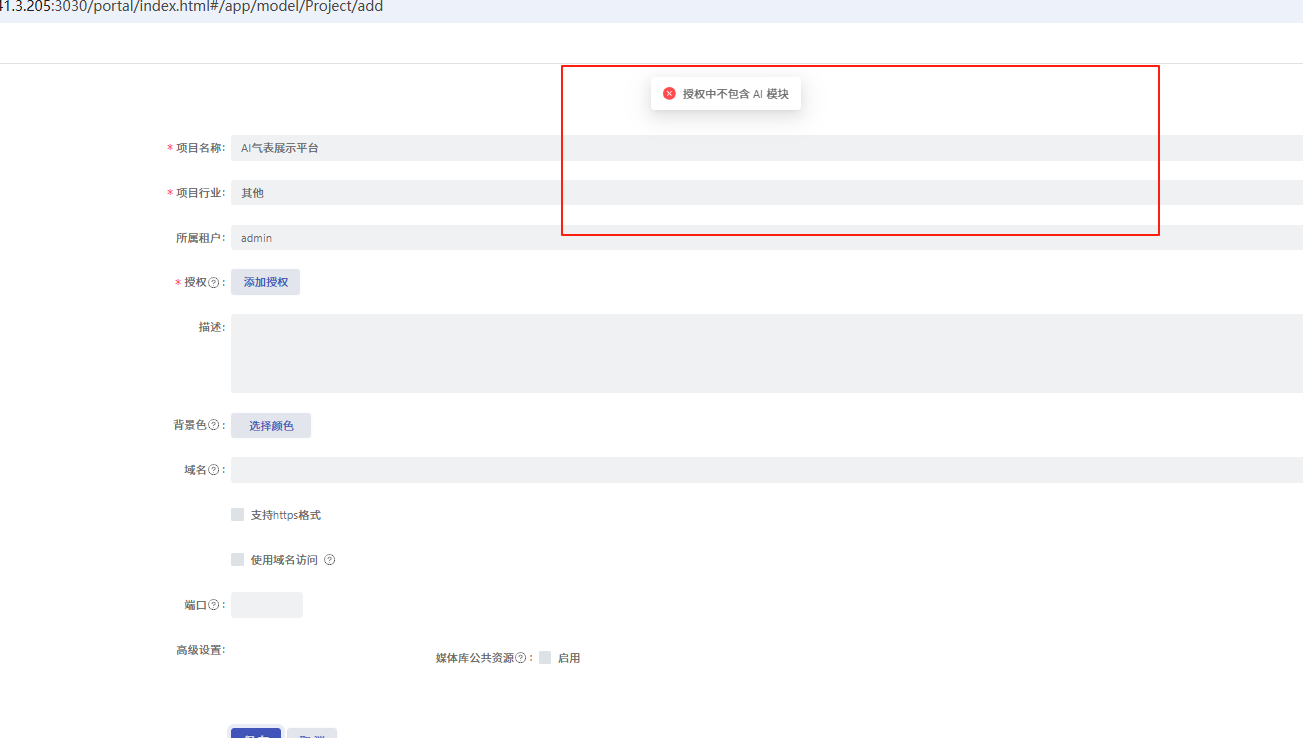Click the 媒体库公共资源 label text
Screen dimensions: 1303x738
[x=475, y=658]
